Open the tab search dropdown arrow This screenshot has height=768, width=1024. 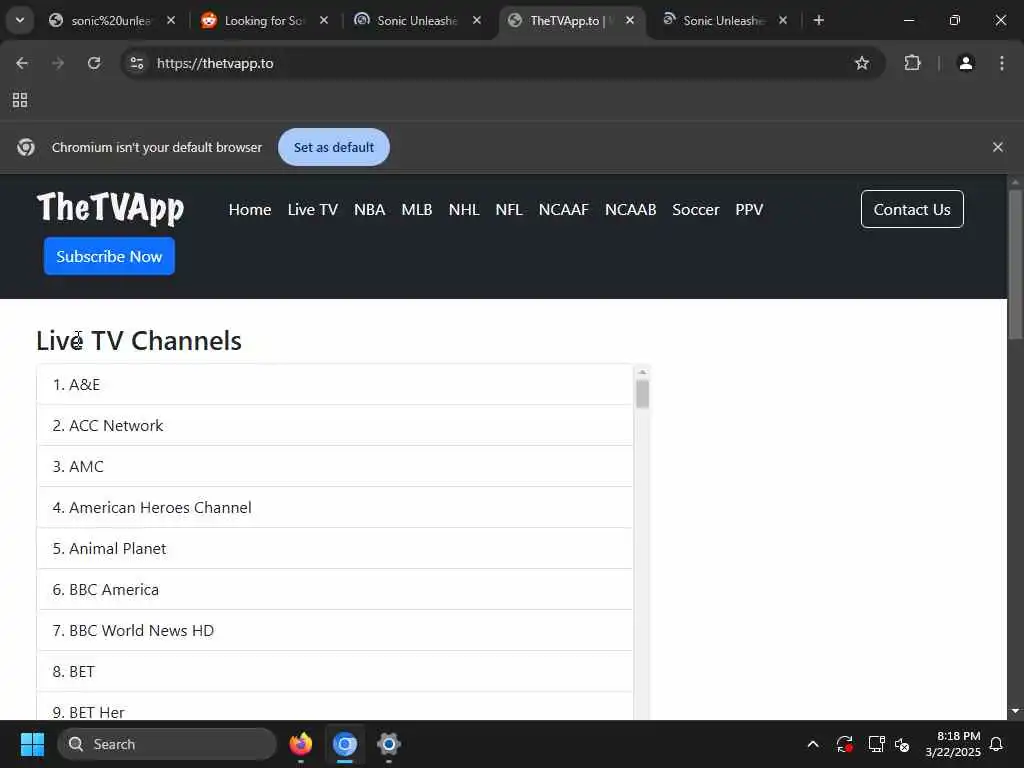20,20
